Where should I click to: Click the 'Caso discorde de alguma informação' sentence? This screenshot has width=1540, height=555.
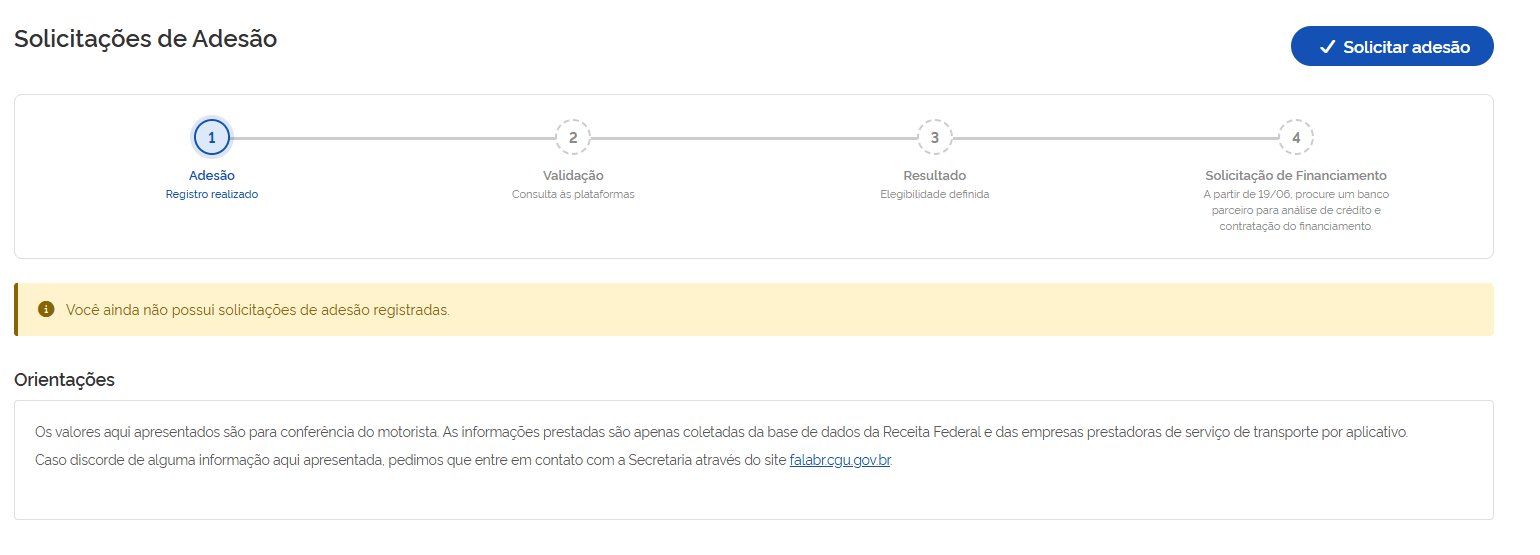pos(463,461)
